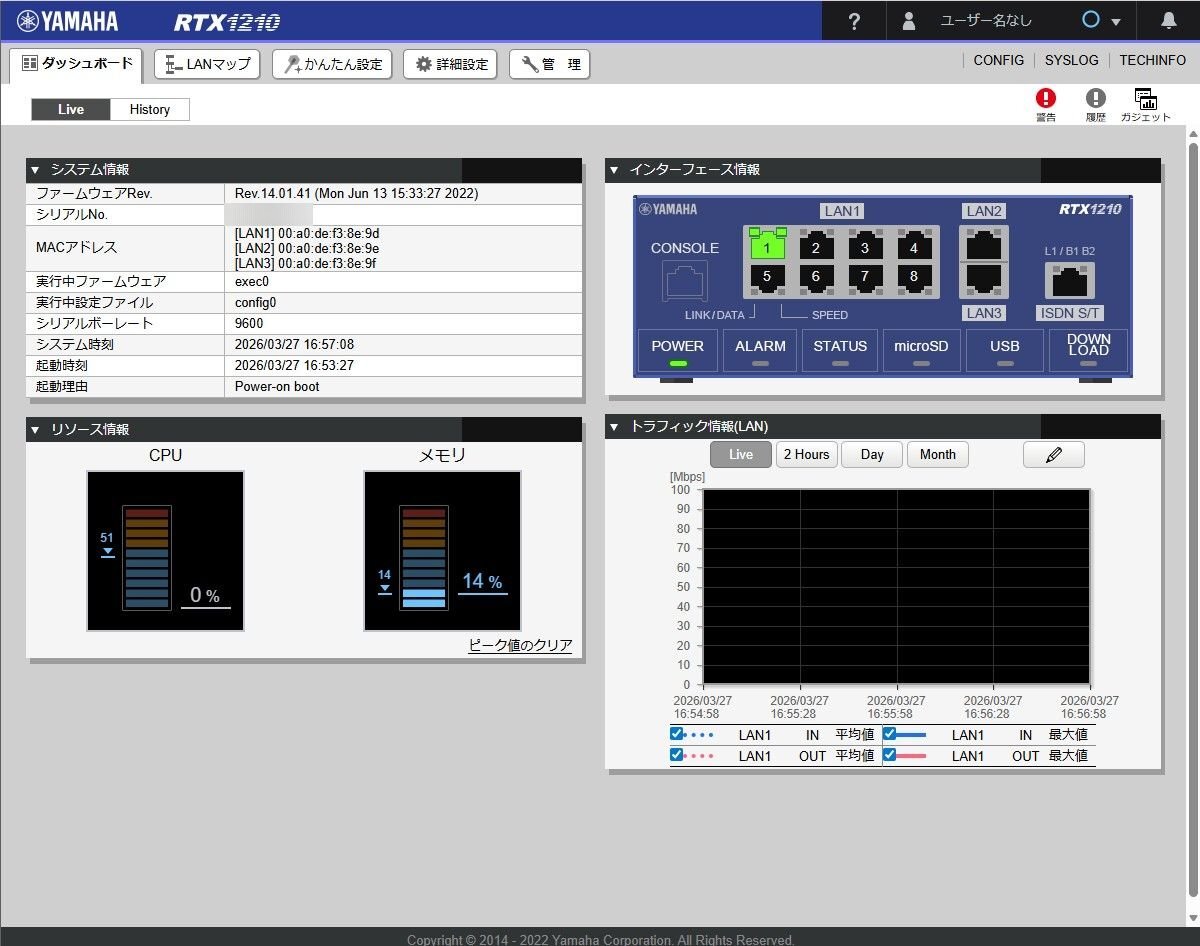Click the pencil edit button in traffic panel
1200x946 pixels.
click(1053, 454)
